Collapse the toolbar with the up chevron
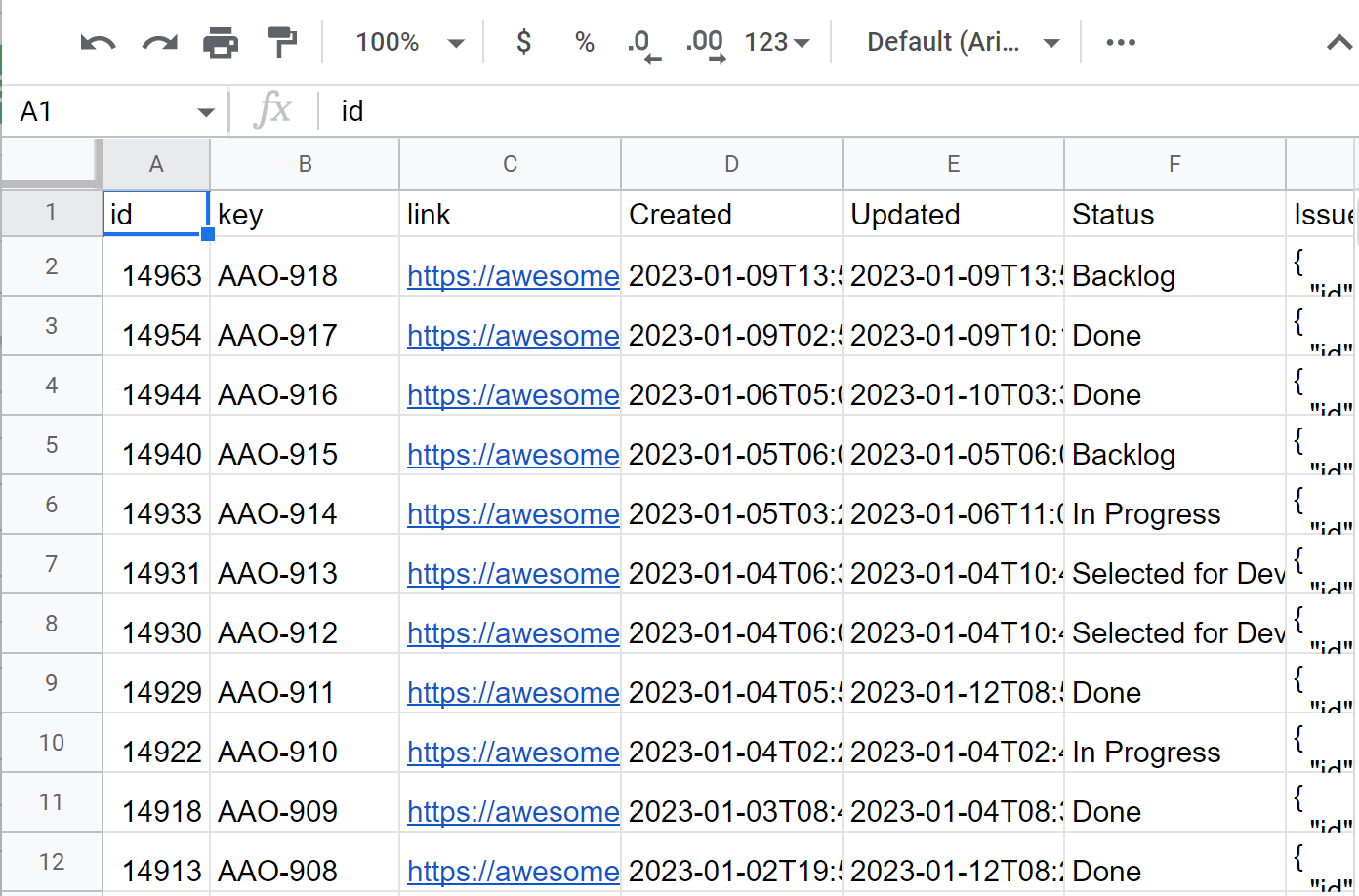The image size is (1359, 896). tap(1338, 43)
